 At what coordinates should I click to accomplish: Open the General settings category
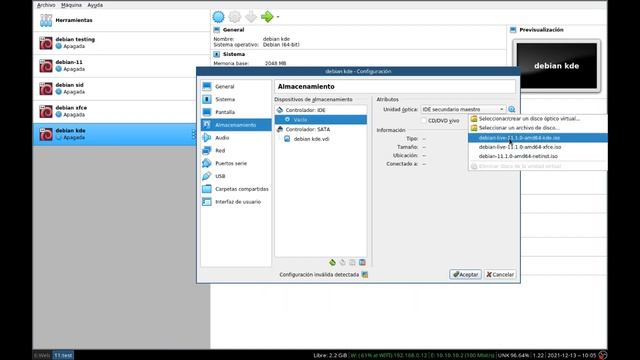tap(236, 87)
